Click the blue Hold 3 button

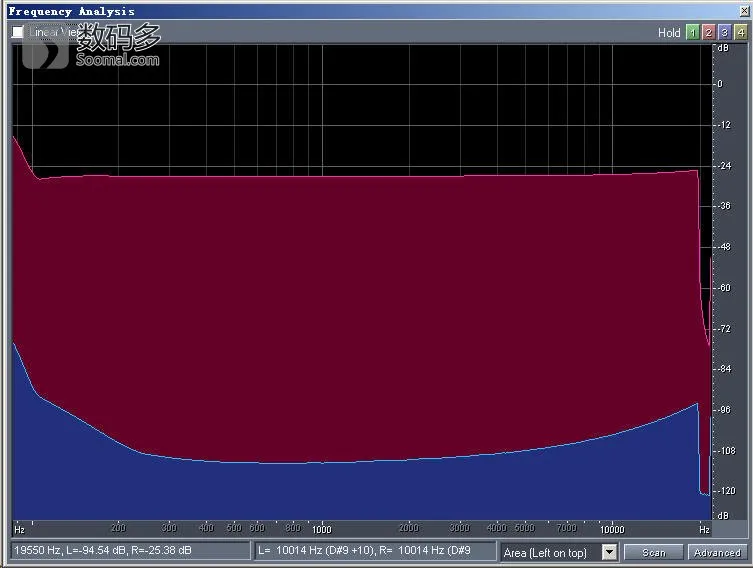(725, 32)
